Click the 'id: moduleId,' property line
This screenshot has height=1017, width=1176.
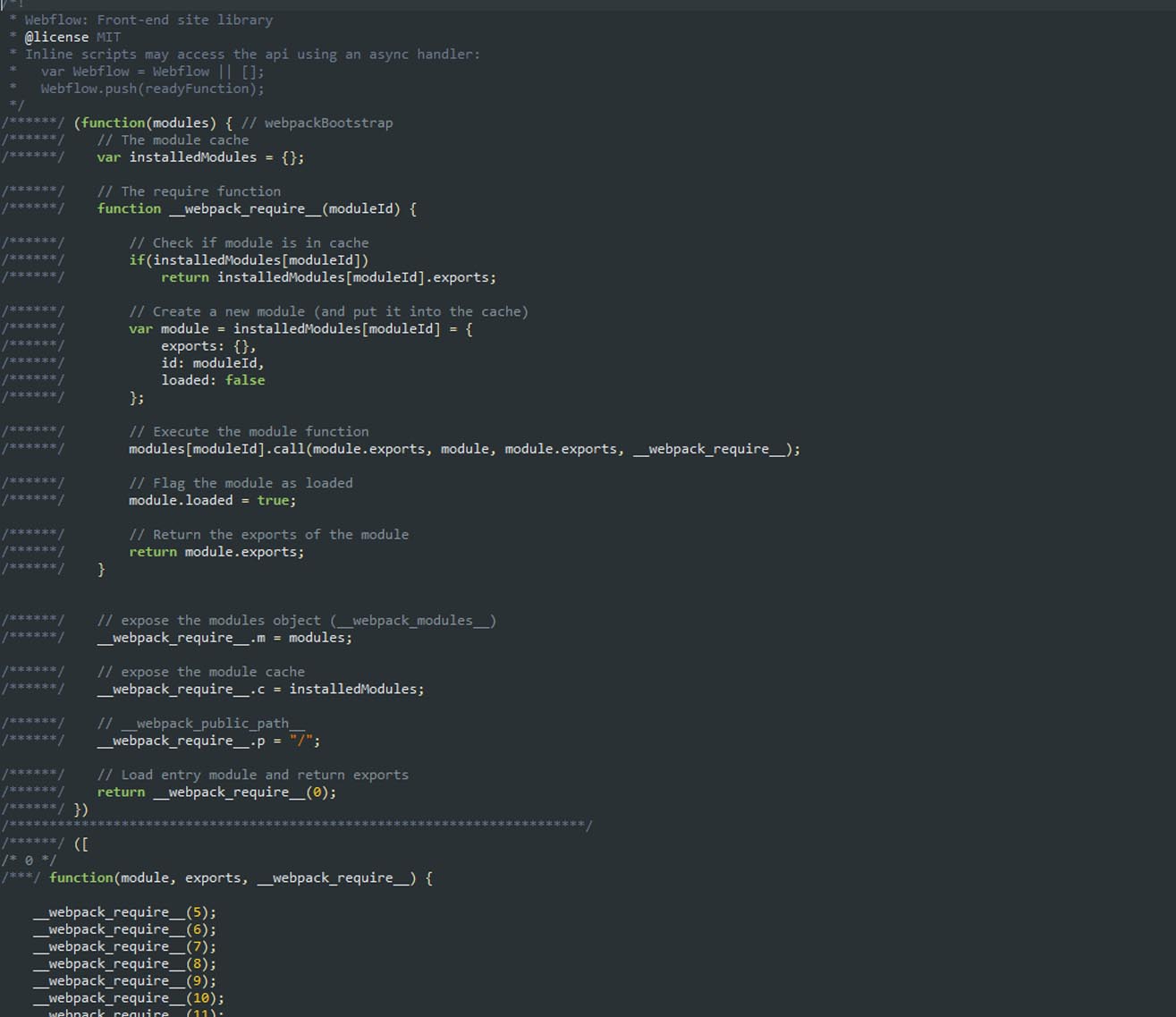tap(212, 363)
